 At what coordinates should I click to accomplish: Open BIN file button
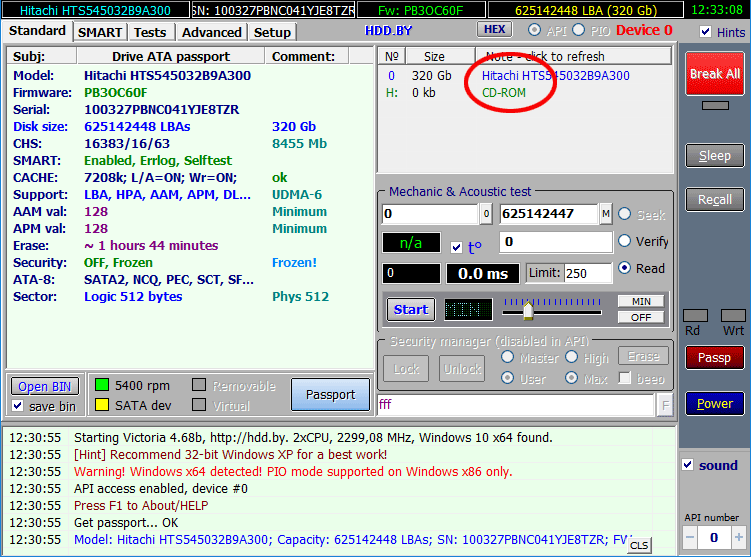pyautogui.click(x=45, y=386)
